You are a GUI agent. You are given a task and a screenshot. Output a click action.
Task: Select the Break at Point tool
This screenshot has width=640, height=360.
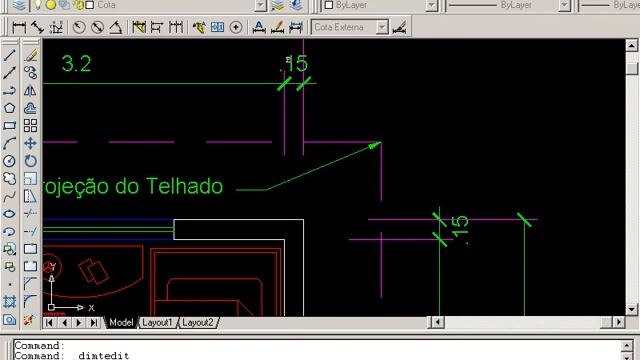(30, 249)
